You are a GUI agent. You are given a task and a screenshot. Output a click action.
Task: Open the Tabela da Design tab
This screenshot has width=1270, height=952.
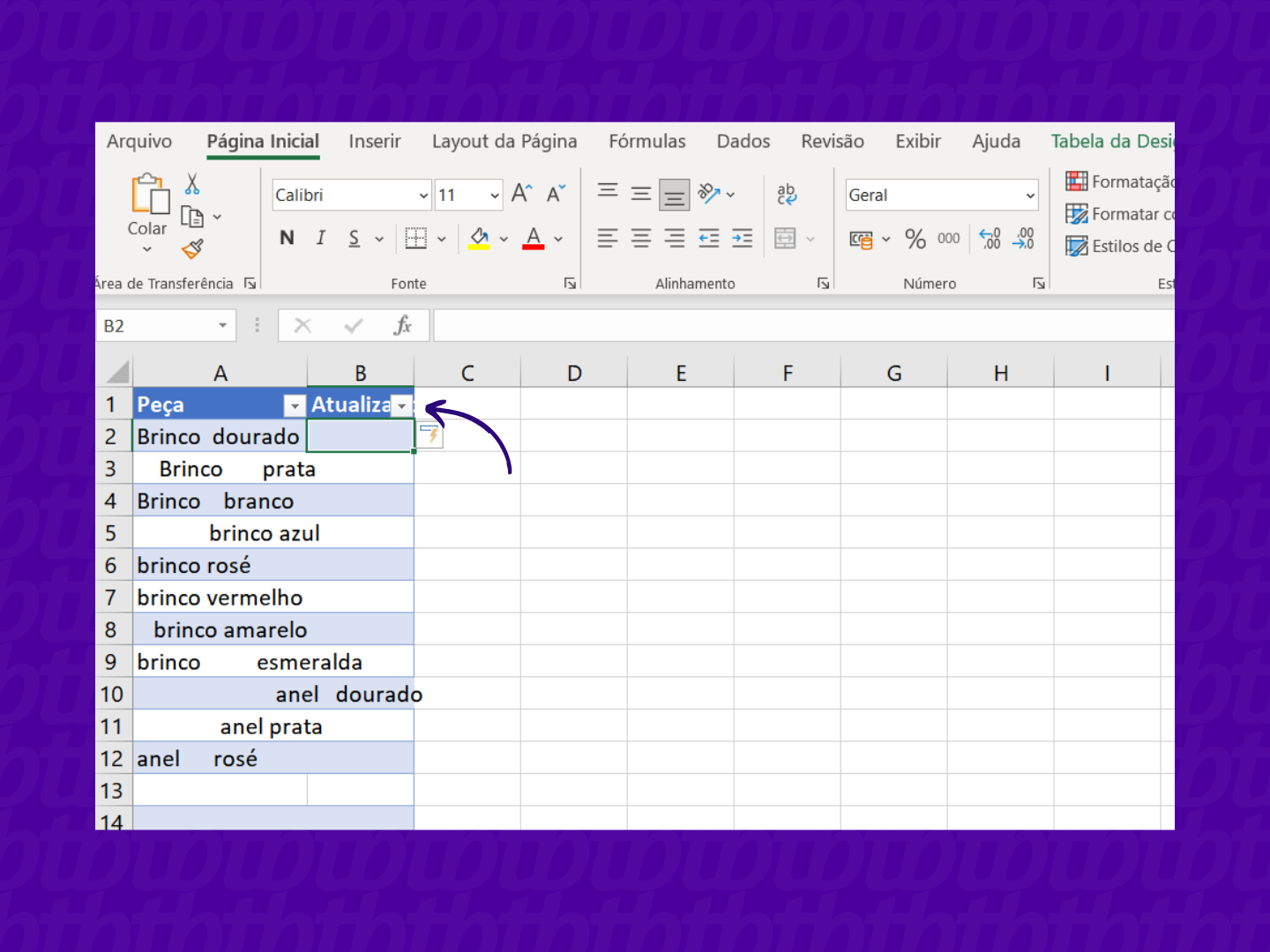click(1112, 141)
